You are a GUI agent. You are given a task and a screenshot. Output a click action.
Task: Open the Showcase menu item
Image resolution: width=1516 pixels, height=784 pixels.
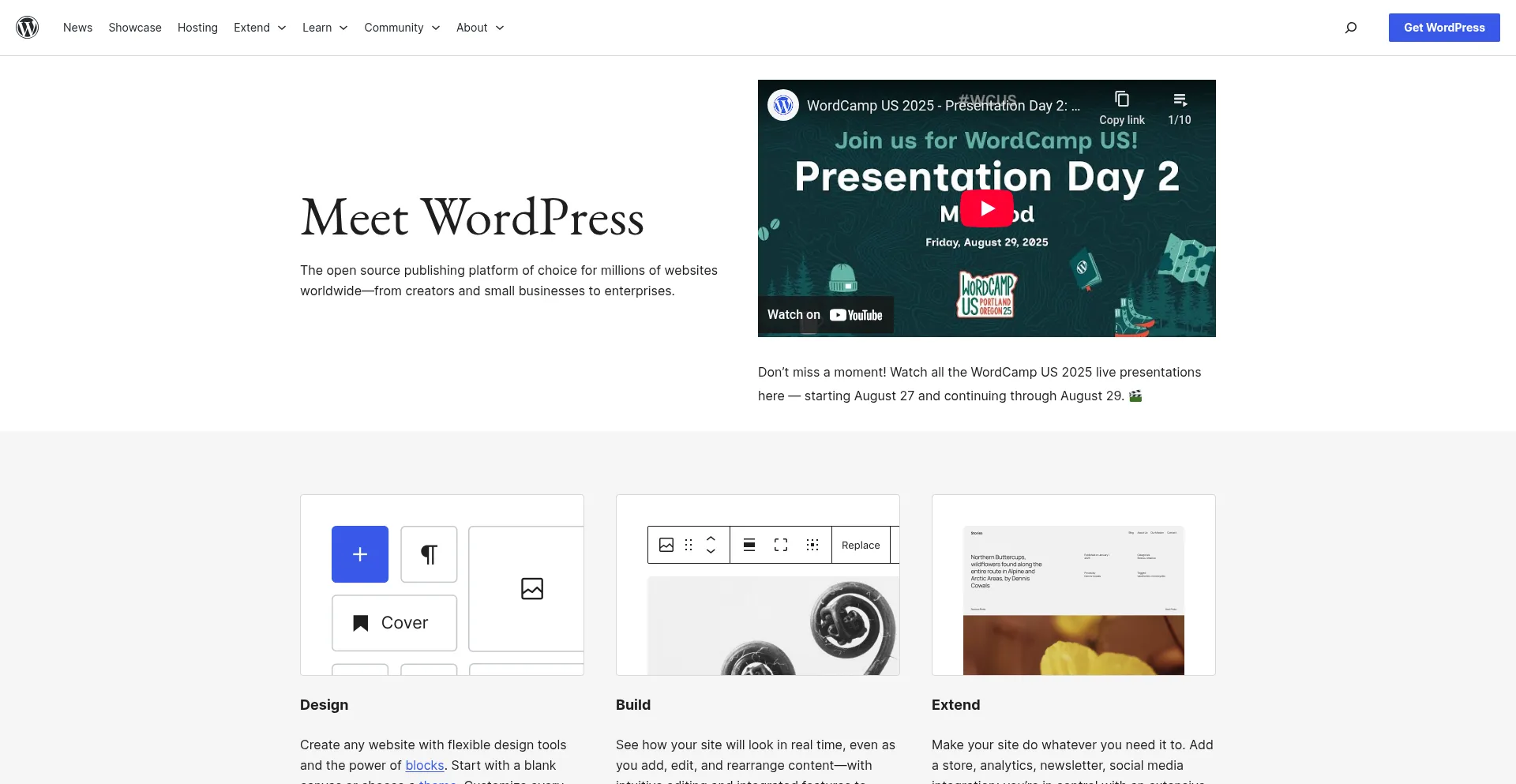click(x=135, y=28)
